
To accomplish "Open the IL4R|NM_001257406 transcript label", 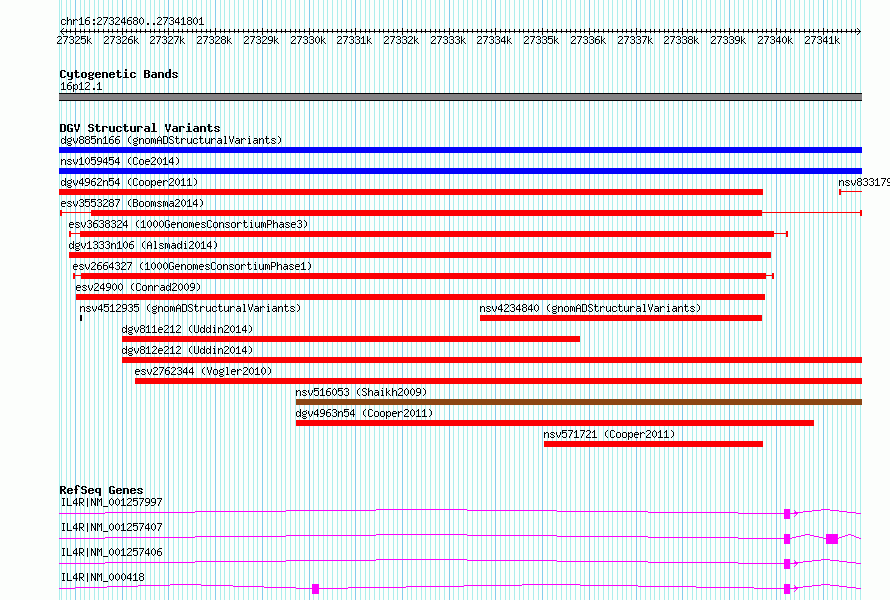I will pyautogui.click(x=111, y=552).
